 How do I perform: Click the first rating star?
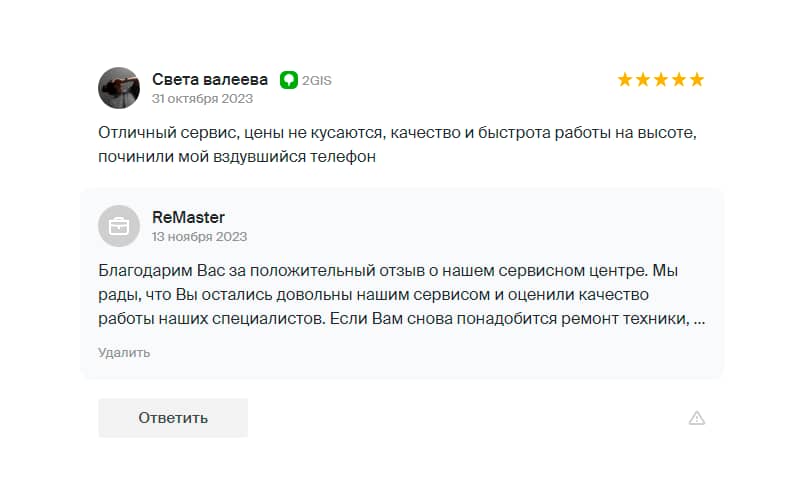pyautogui.click(x=625, y=79)
